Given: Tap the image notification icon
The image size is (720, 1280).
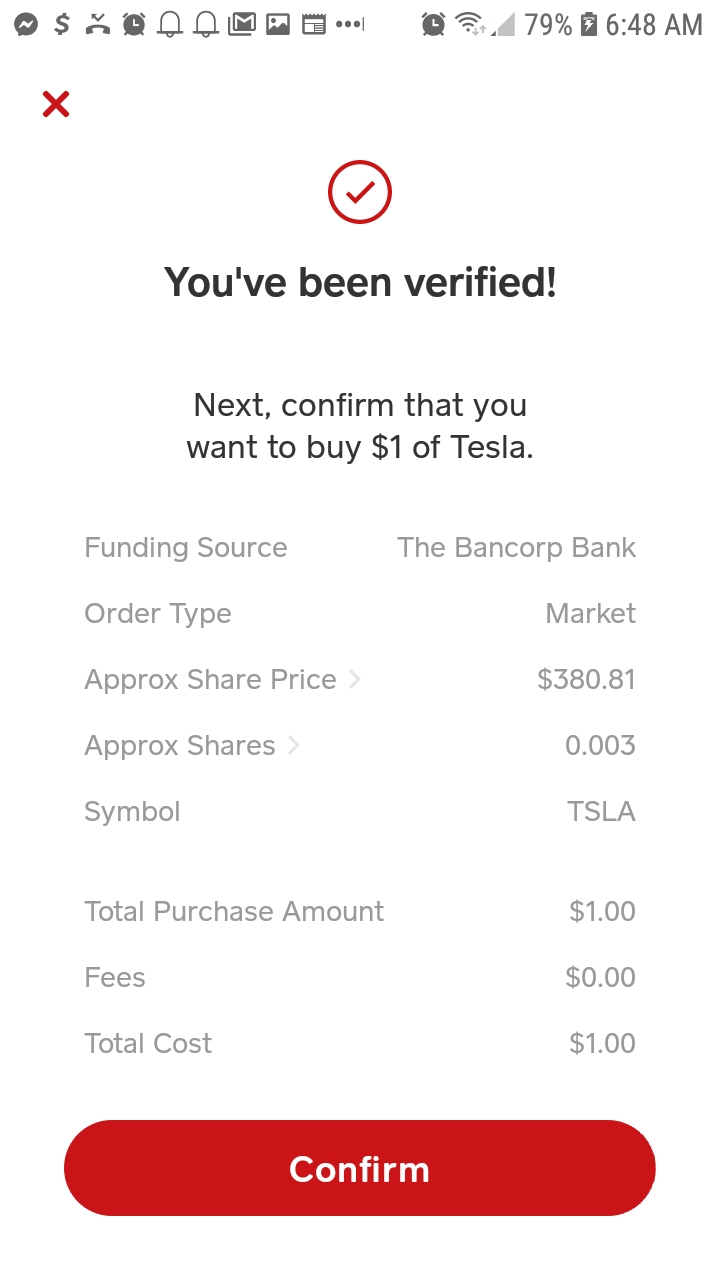Looking at the screenshot, I should pos(278,24).
